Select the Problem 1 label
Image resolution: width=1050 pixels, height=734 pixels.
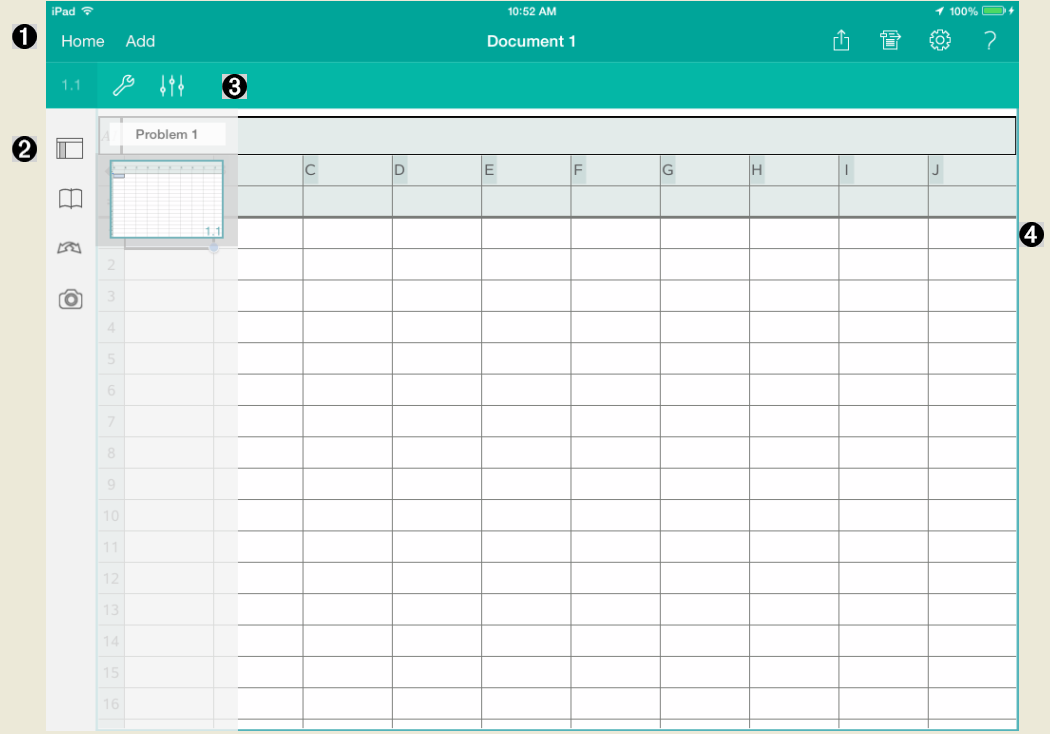pos(167,134)
